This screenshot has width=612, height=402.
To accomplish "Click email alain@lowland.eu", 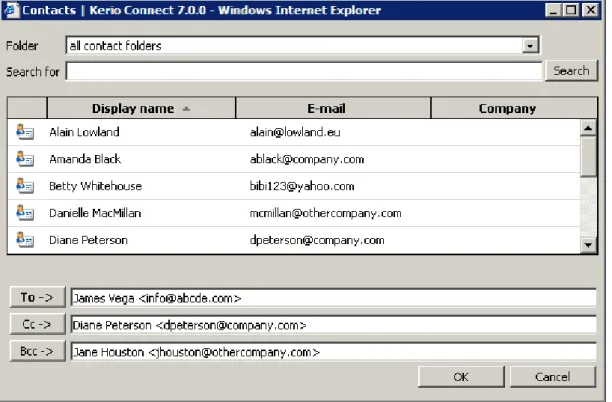I will point(295,132).
